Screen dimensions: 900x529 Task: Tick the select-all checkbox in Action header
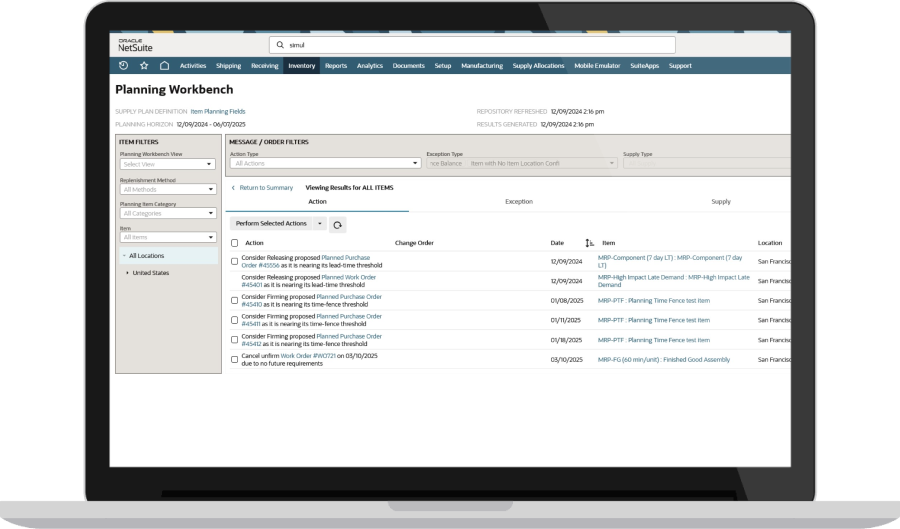(235, 243)
